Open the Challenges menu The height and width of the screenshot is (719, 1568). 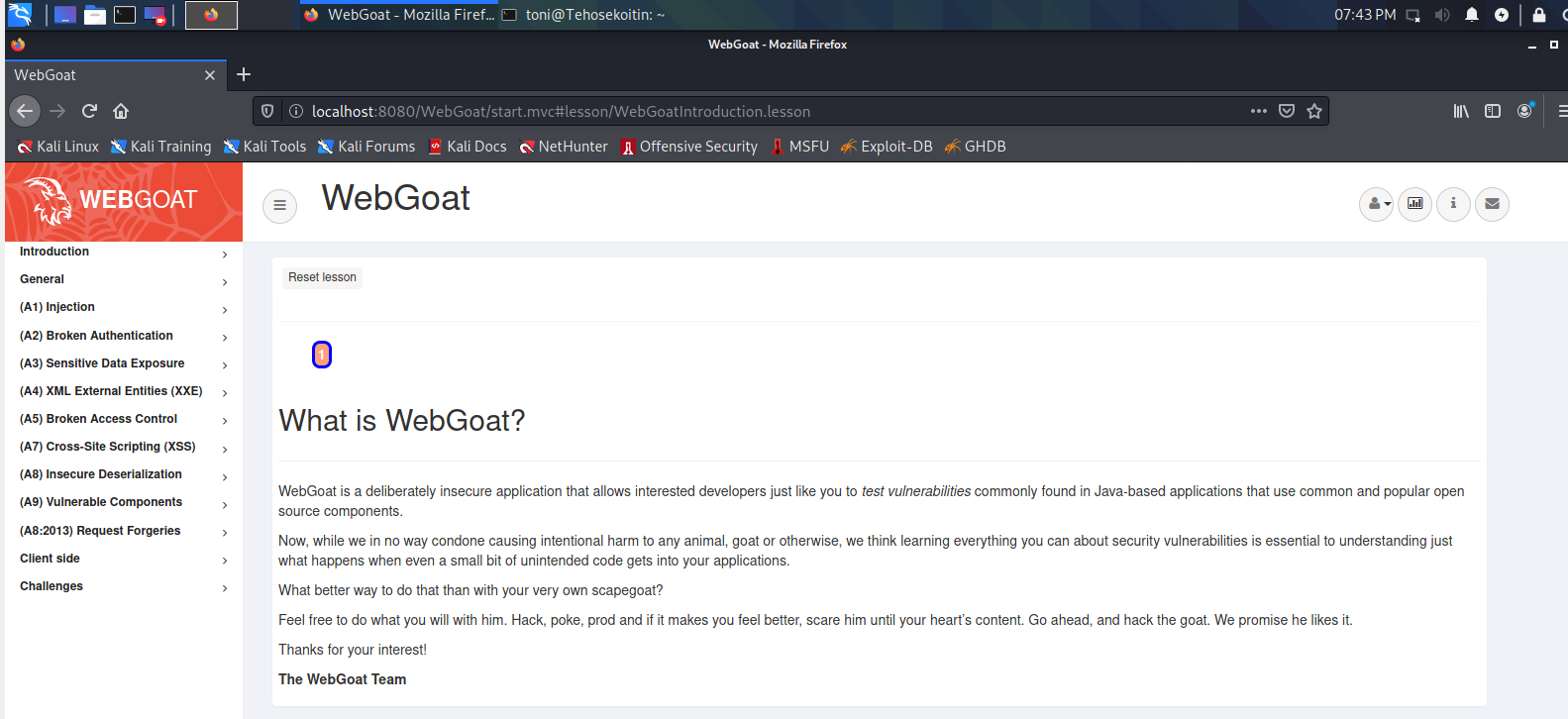[x=124, y=587]
